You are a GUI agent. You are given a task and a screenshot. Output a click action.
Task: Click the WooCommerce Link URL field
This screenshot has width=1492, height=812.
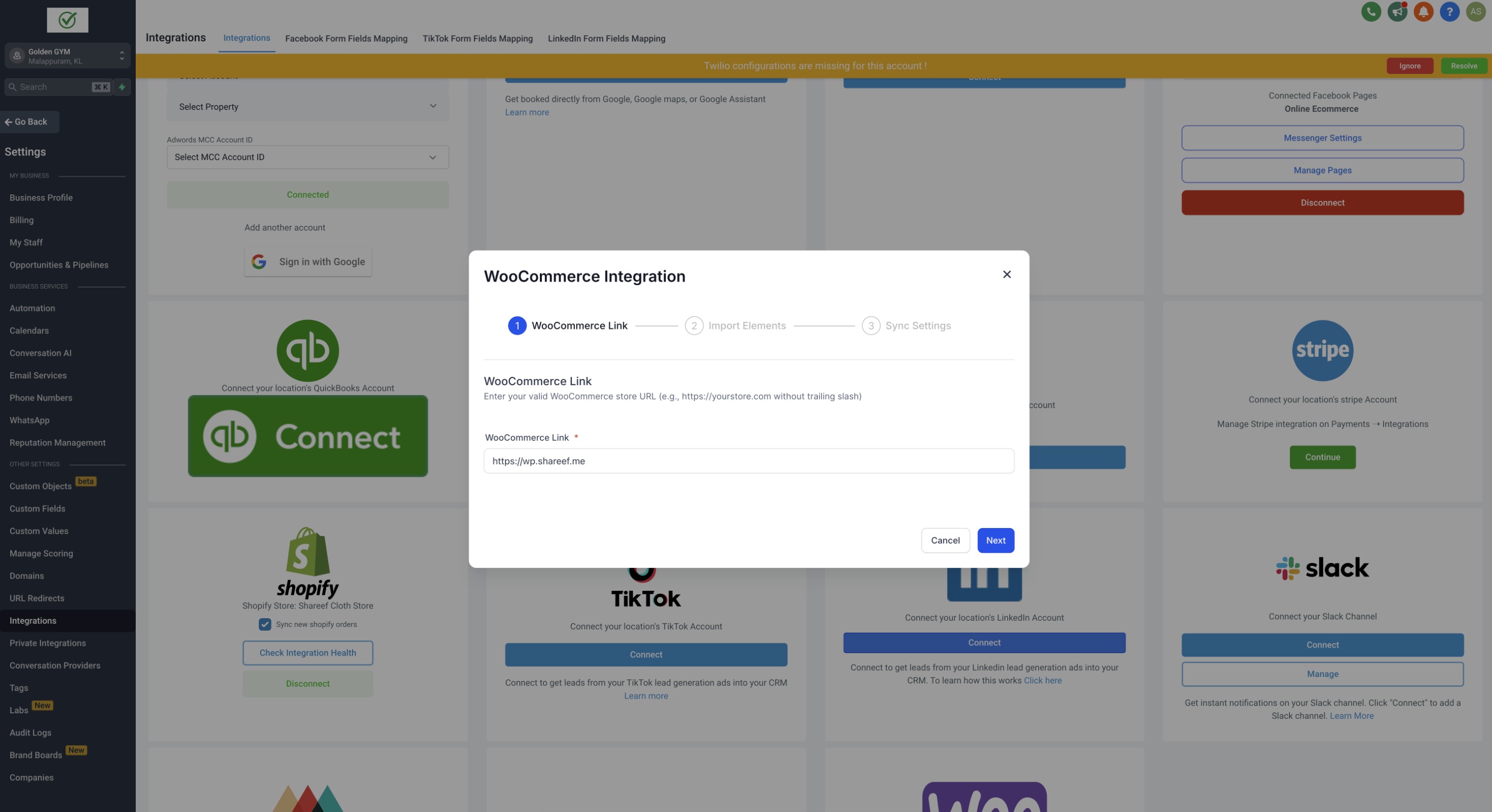point(749,461)
